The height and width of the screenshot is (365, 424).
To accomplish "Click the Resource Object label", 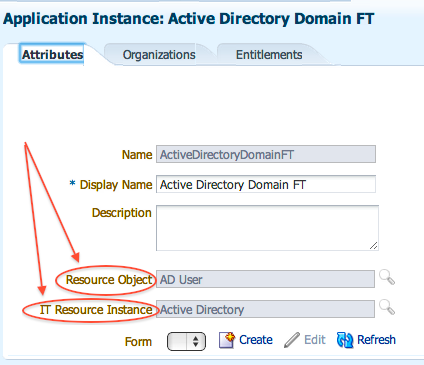I will [109, 280].
